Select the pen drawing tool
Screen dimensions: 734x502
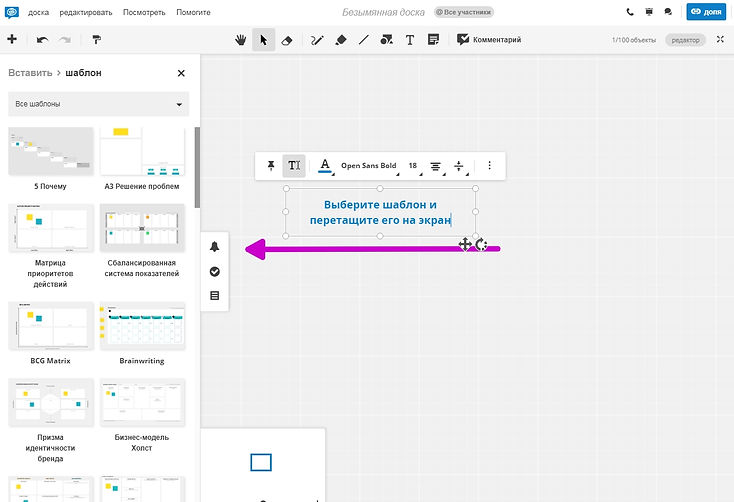[x=317, y=40]
